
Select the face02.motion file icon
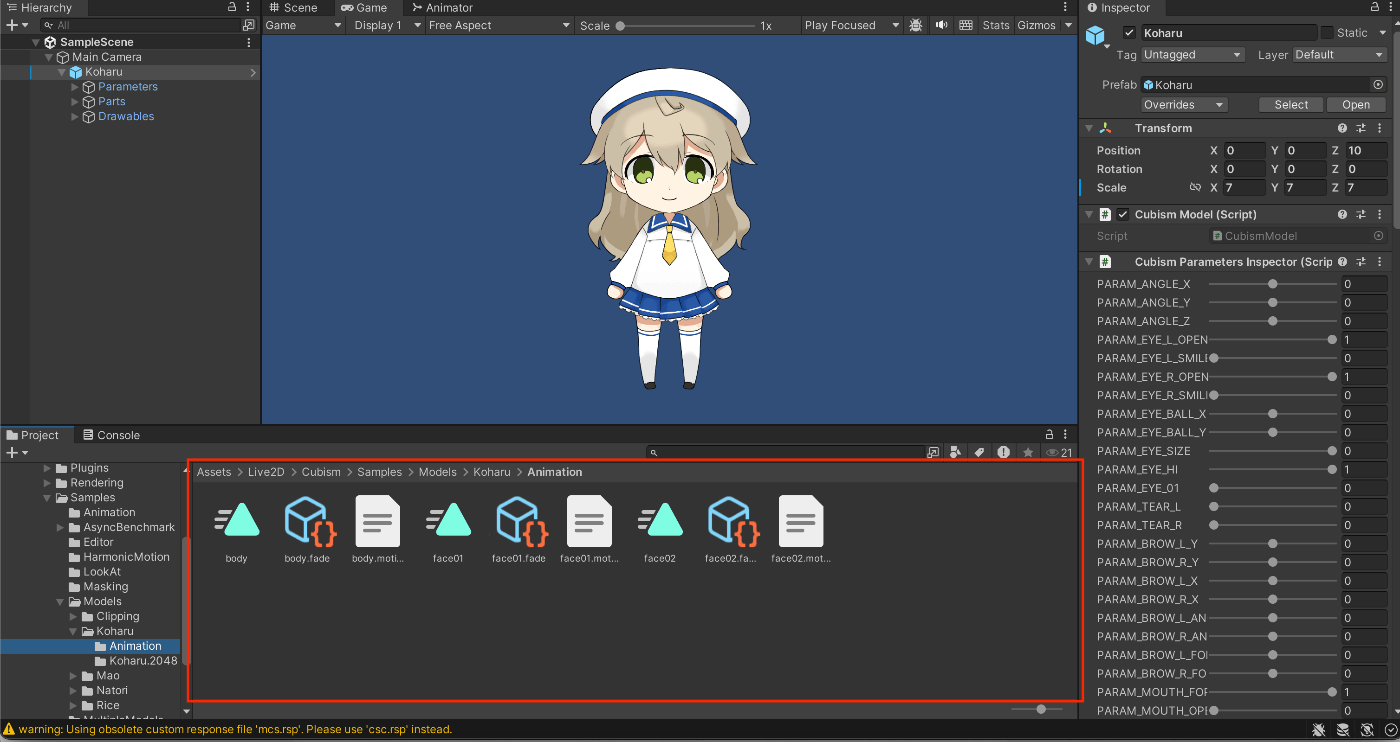(801, 521)
